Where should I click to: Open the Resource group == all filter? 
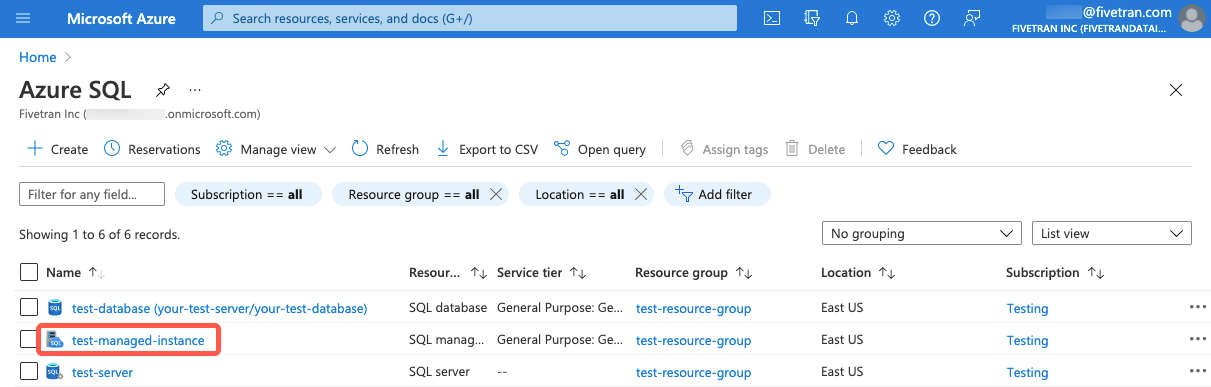pyautogui.click(x=412, y=194)
